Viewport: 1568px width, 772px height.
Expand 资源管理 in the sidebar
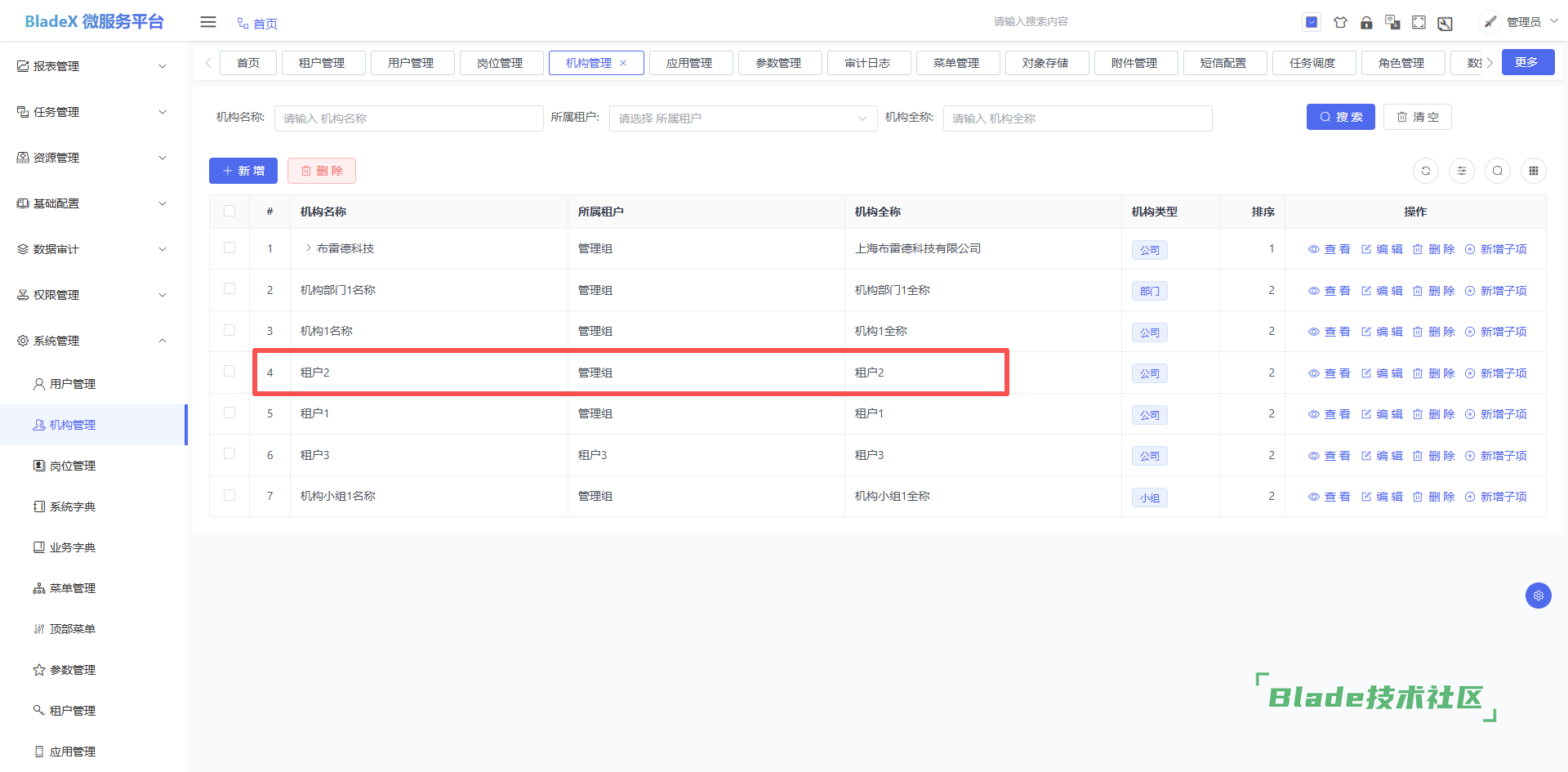tap(94, 158)
